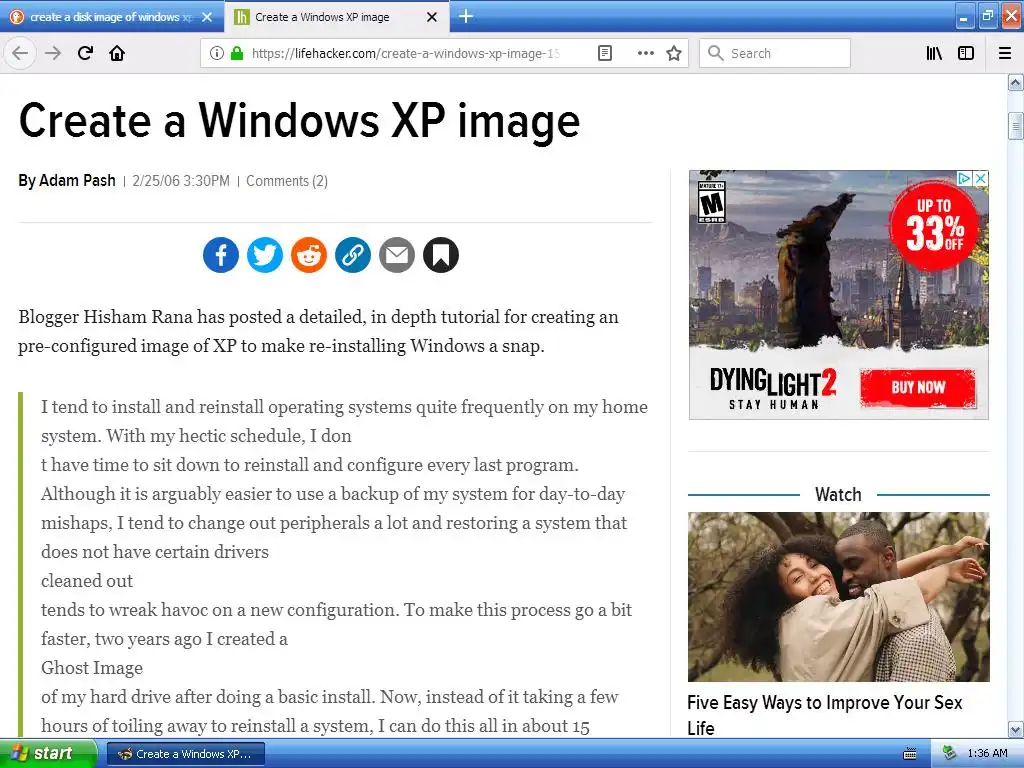Click the 'Ghost Image' quote line
Screen dimensions: 1024x768
(x=91, y=667)
